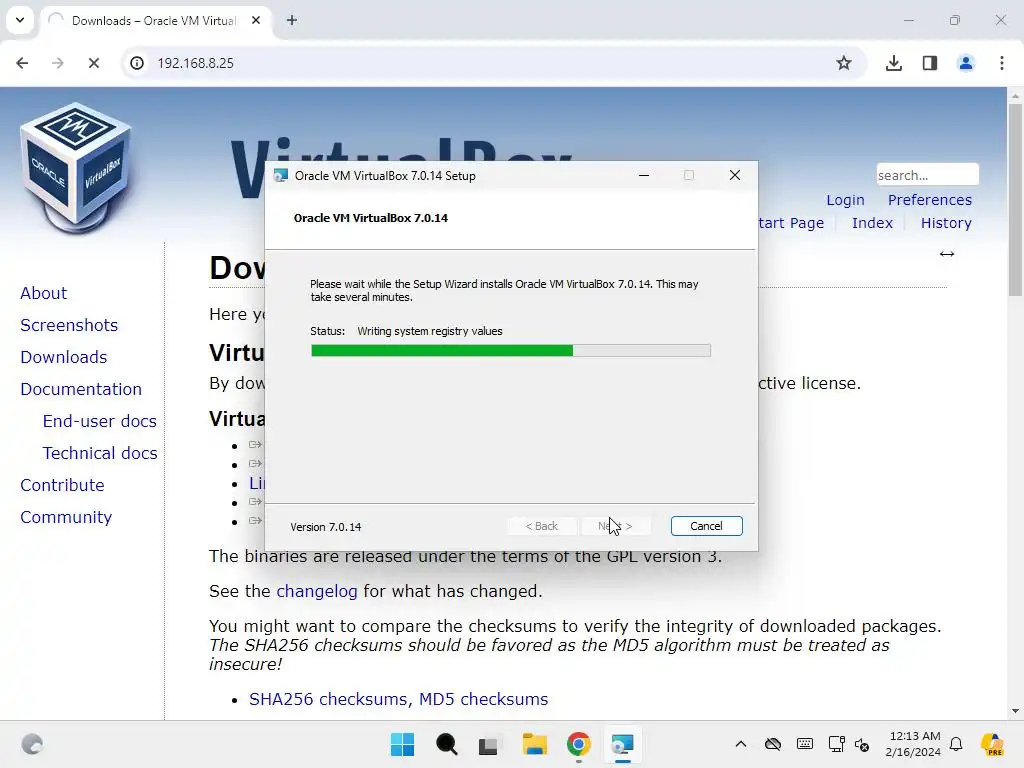The width and height of the screenshot is (1024, 768).
Task: Click the browser back arrow
Action: pos(22,63)
